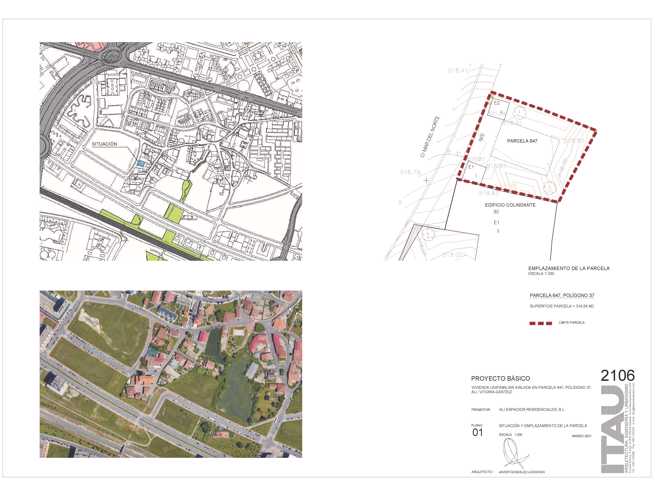Click the PARCELA 847 label inside the plot

pos(523,142)
